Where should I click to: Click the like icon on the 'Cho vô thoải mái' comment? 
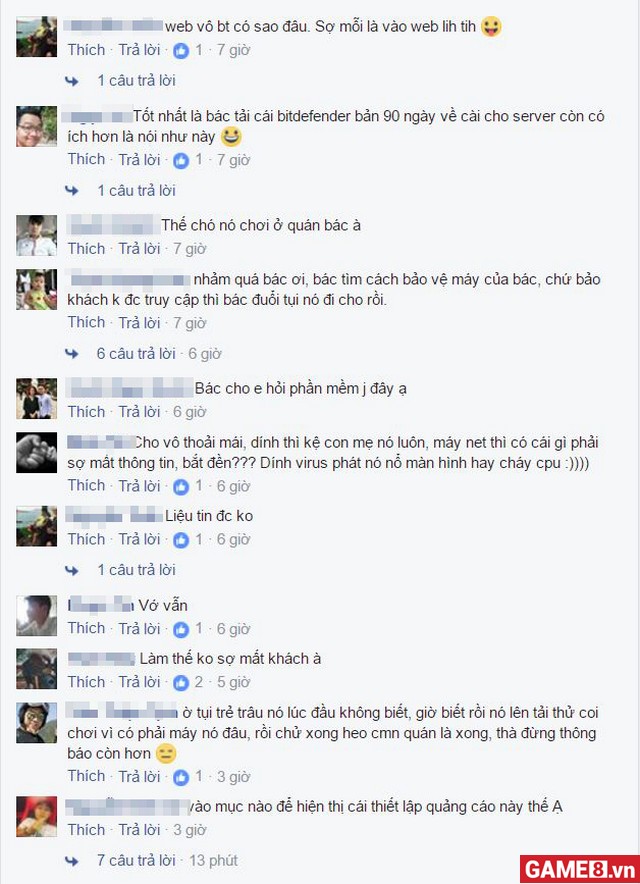[x=180, y=487]
